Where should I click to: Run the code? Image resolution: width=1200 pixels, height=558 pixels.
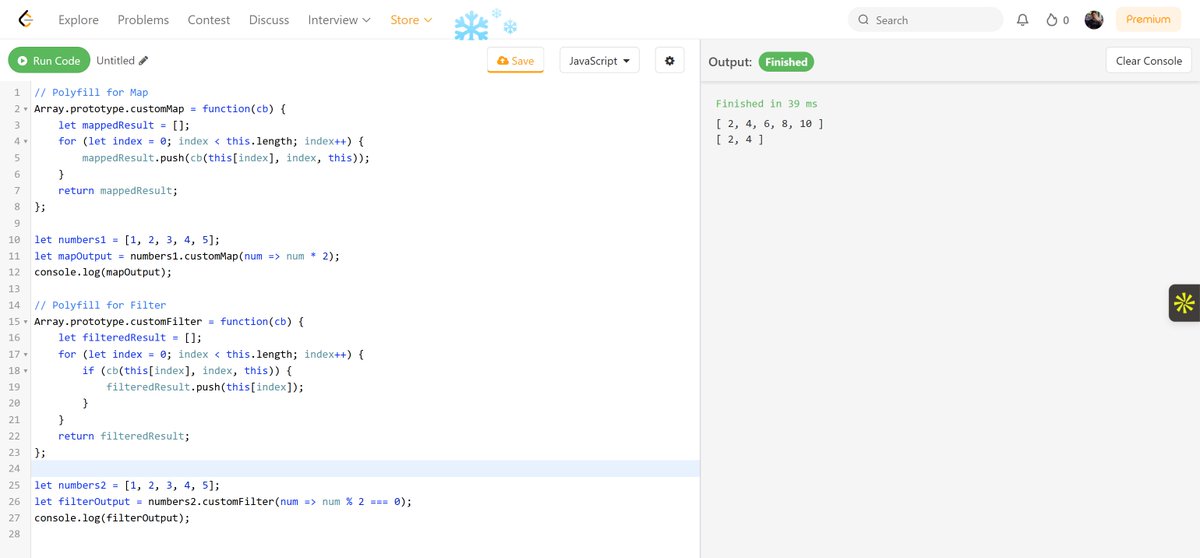tap(49, 61)
